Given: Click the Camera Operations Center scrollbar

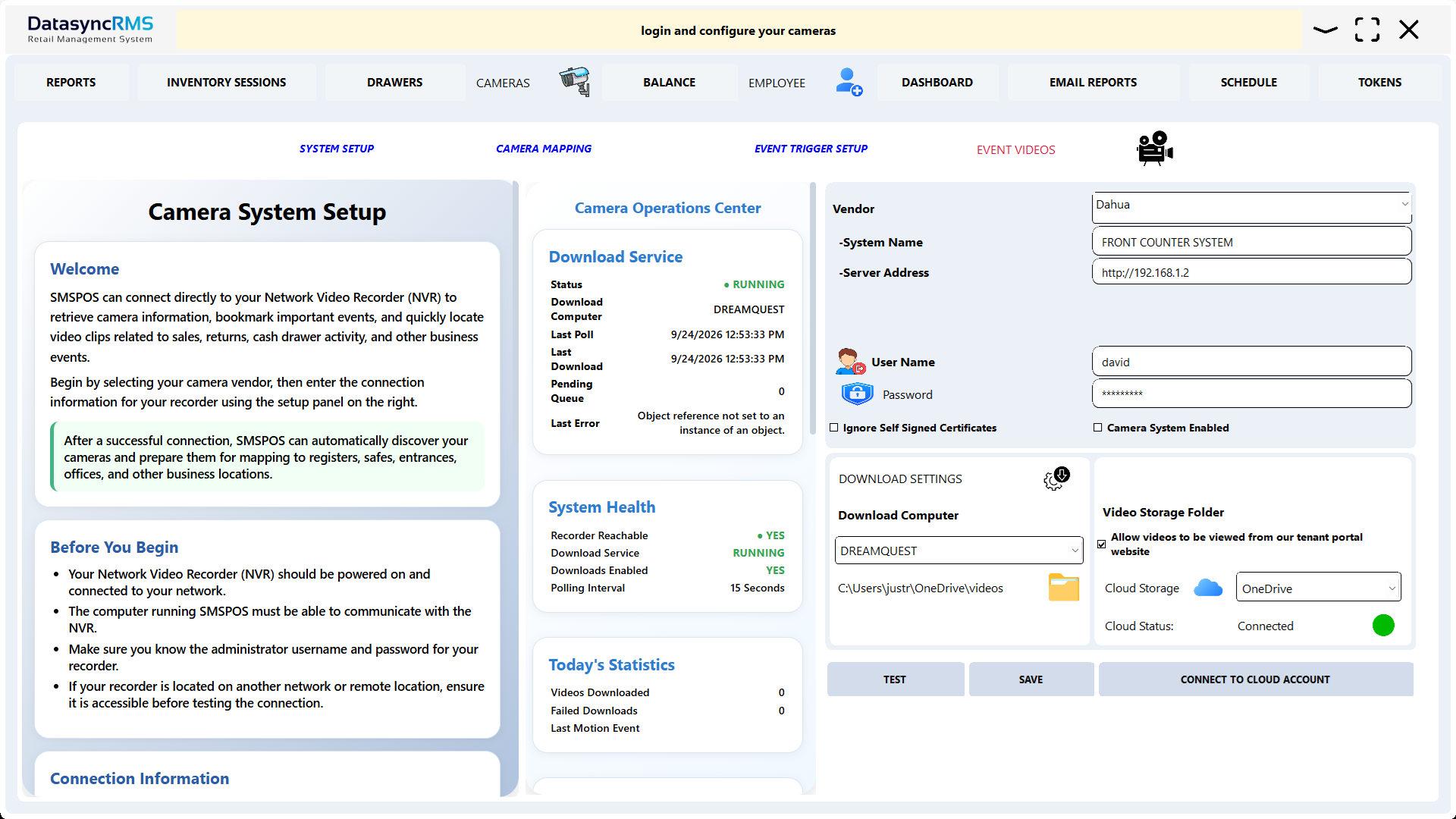Looking at the screenshot, I should pos(813,307).
